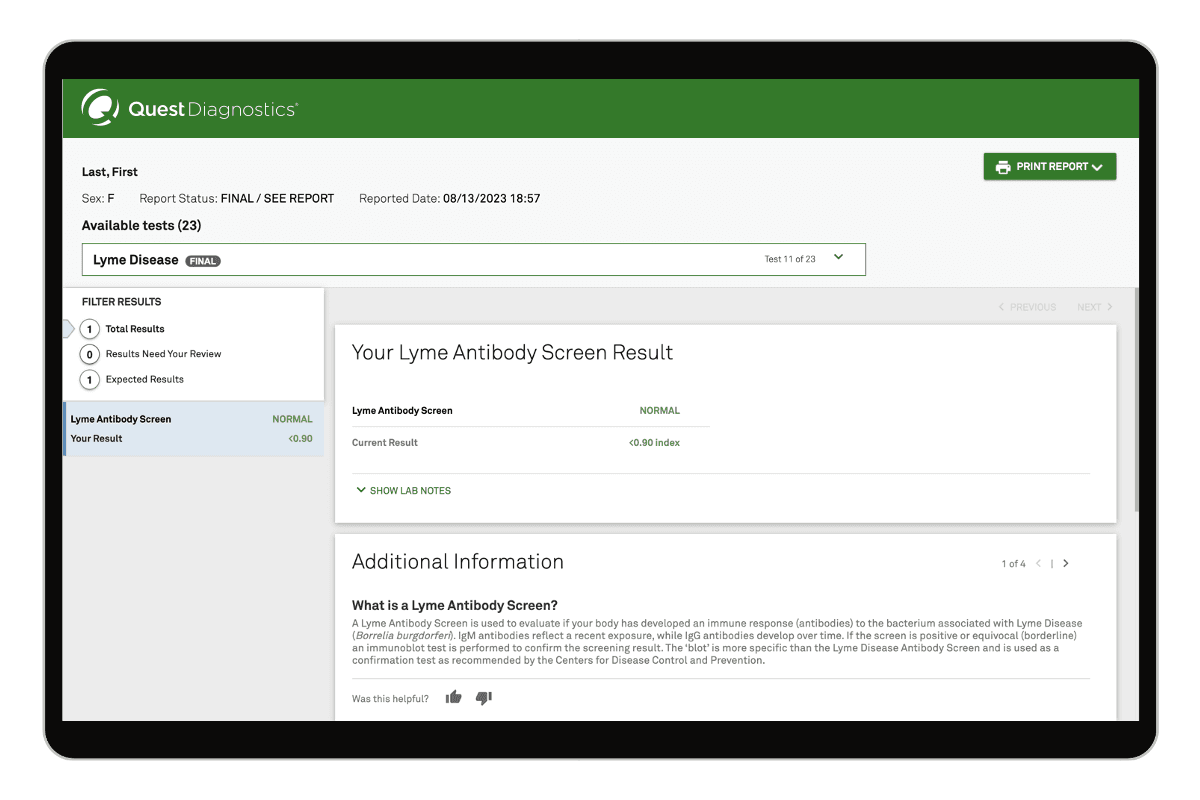Viewport: 1200px width, 800px height.
Task: Give a thumbs up on the article
Action: 453,697
